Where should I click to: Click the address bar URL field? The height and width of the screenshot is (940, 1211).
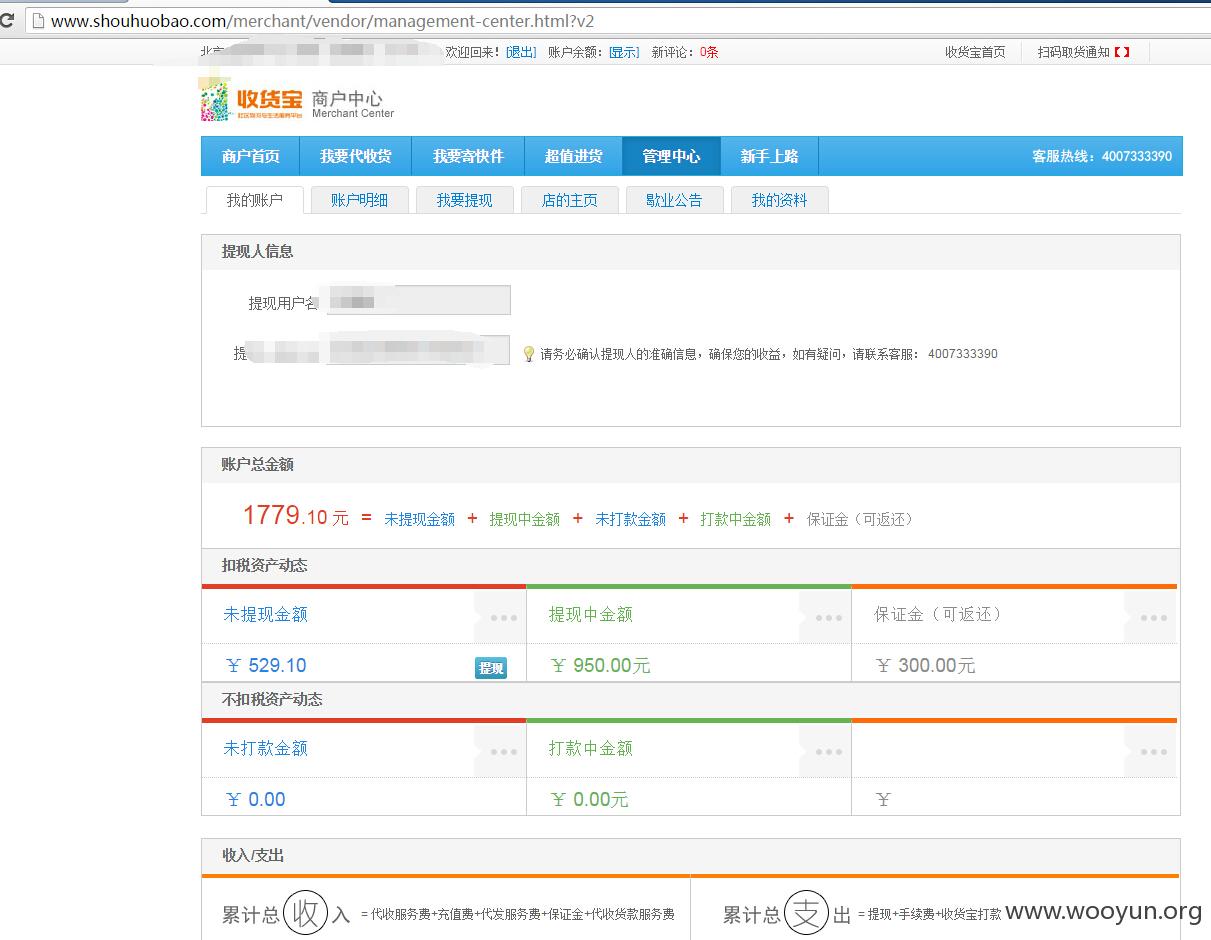coord(620,20)
